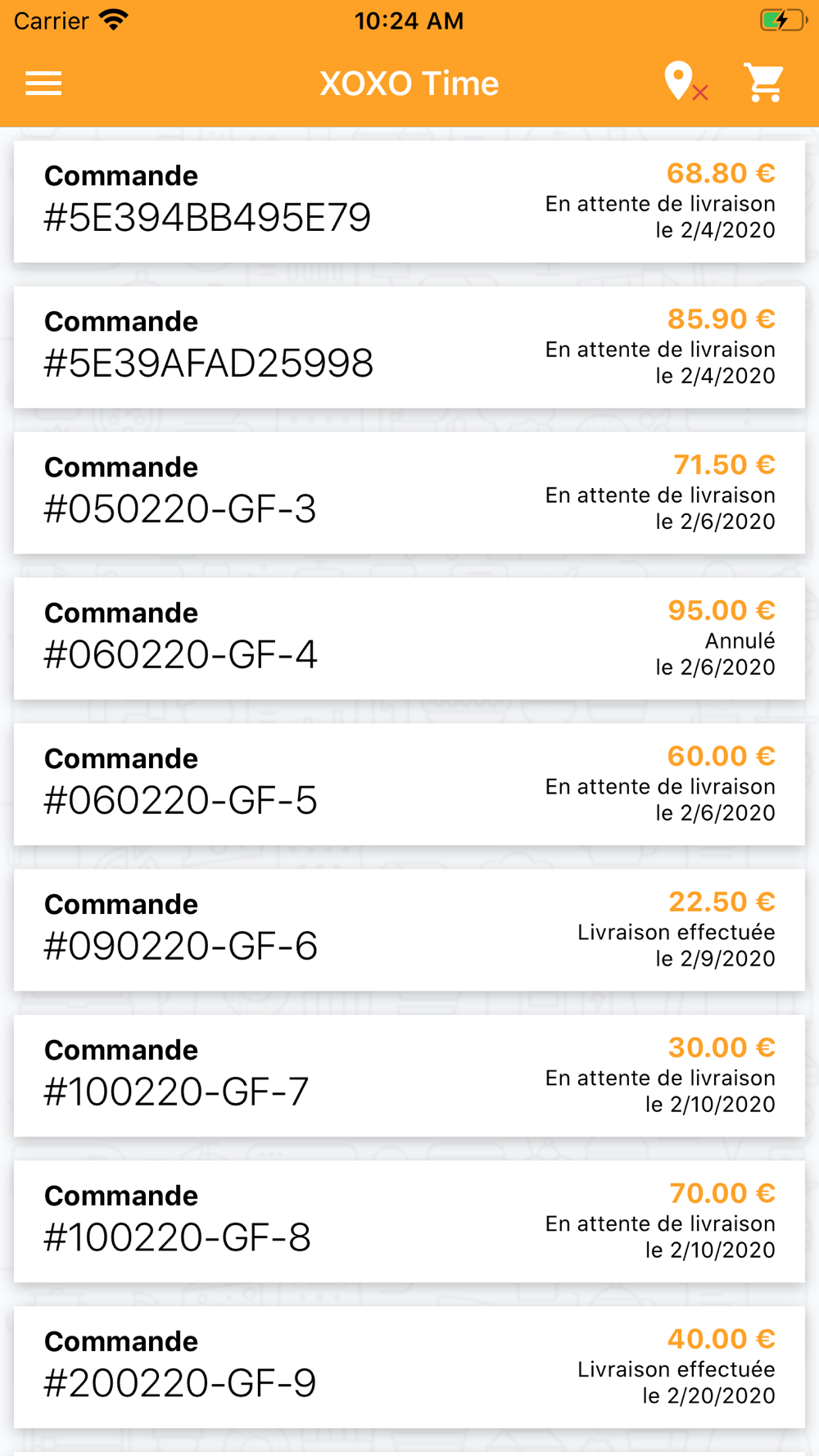The height and width of the screenshot is (1456, 819).
Task: Tap the location pin icon
Action: coord(680,82)
